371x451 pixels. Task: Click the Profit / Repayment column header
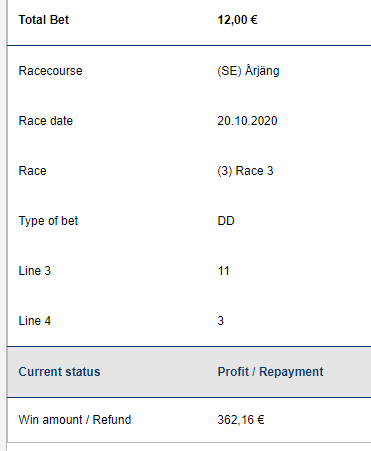tap(270, 372)
